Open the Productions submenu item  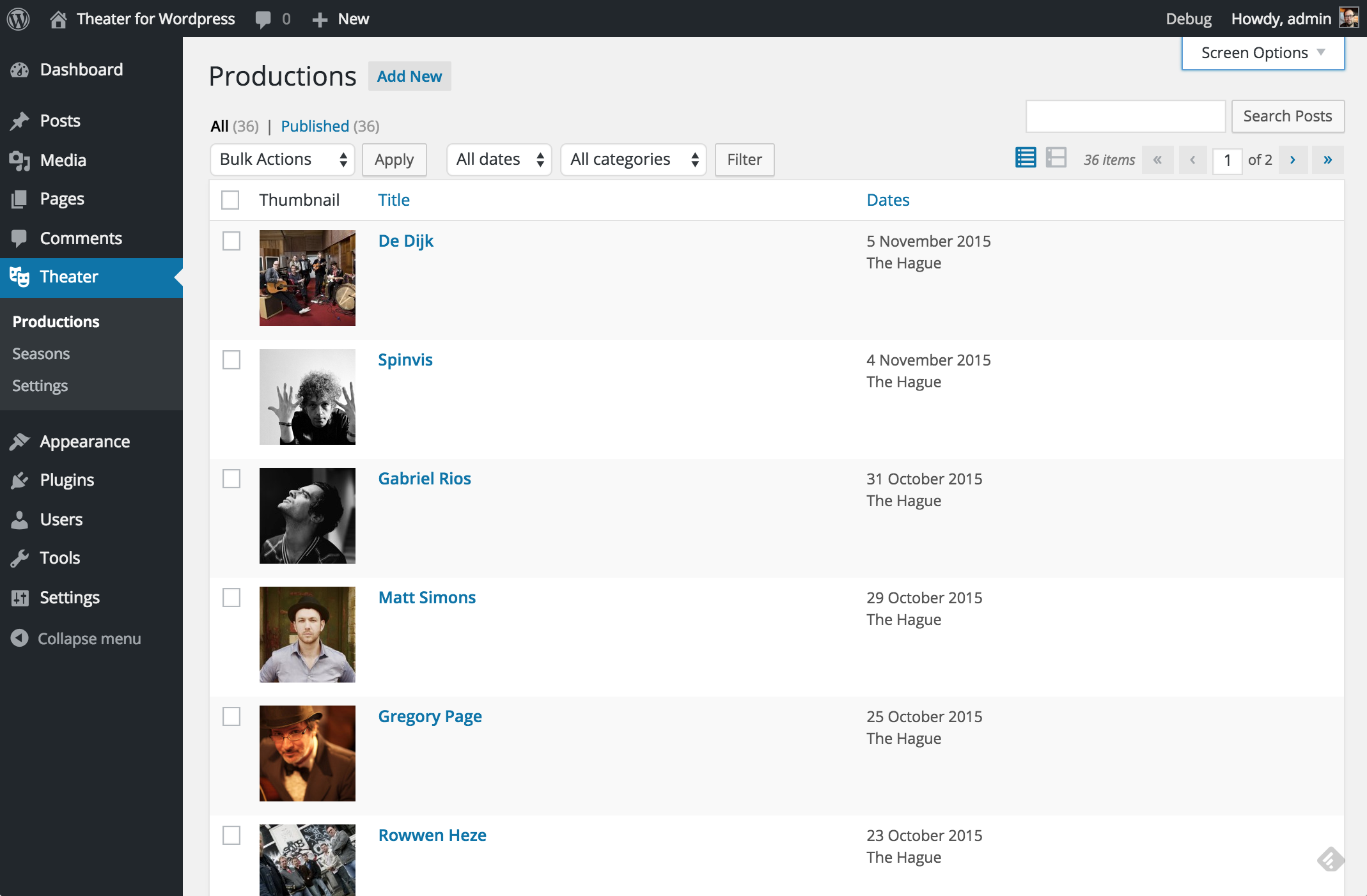tap(56, 321)
